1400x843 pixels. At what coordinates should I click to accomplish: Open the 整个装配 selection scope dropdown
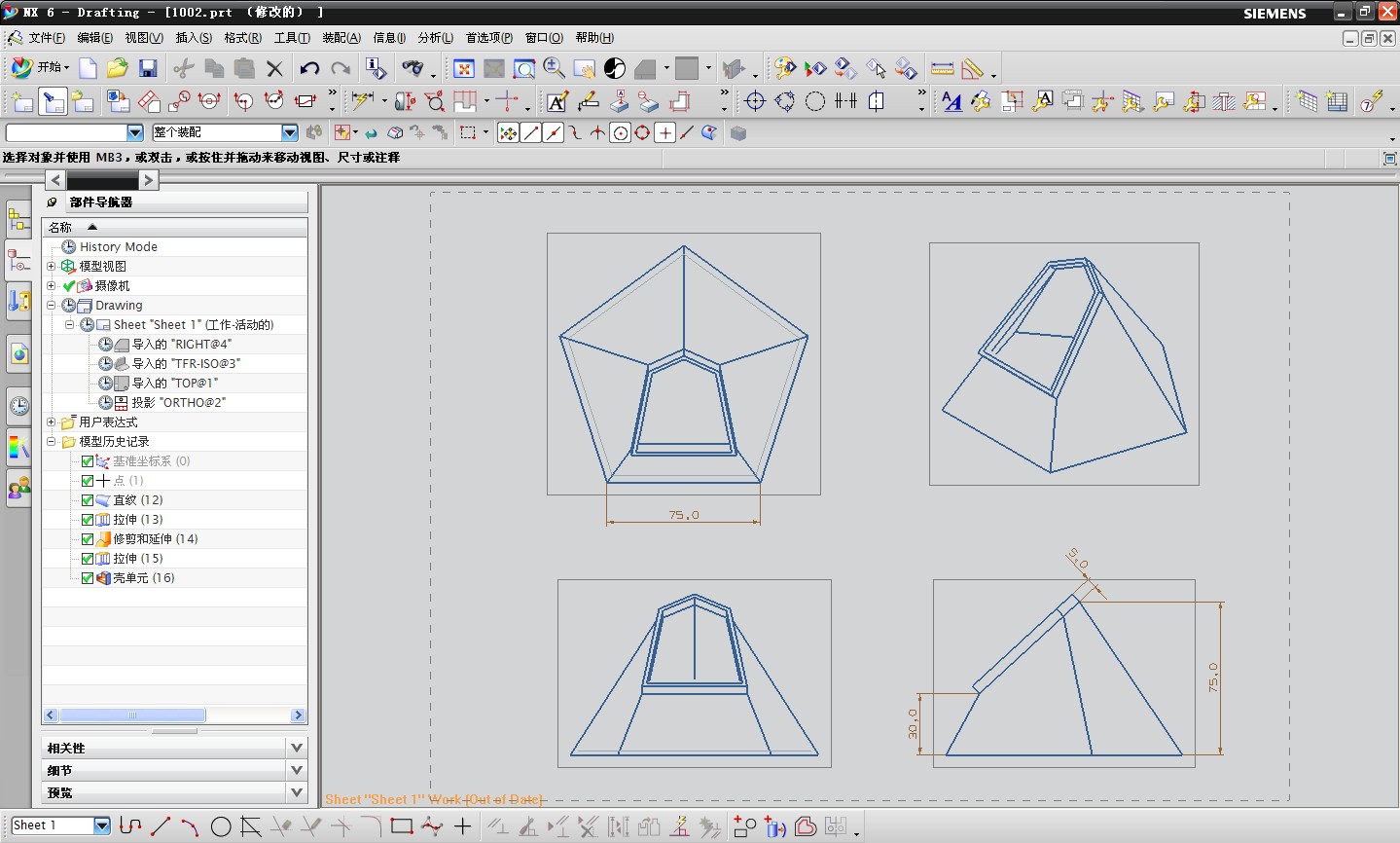click(x=289, y=132)
